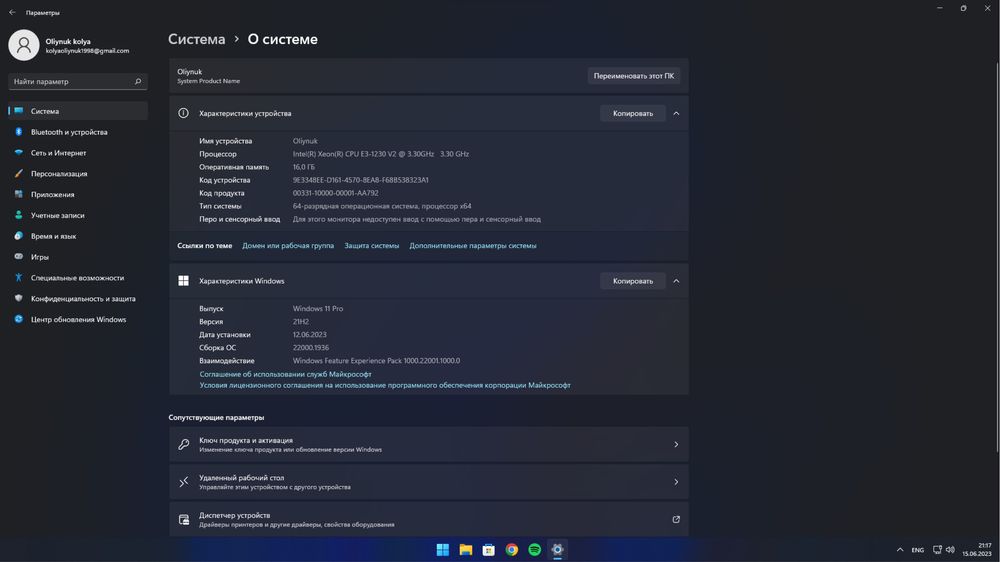Open Microsoft Store from taskbar
Screen dimensions: 1000x562
pyautogui.click(x=489, y=550)
